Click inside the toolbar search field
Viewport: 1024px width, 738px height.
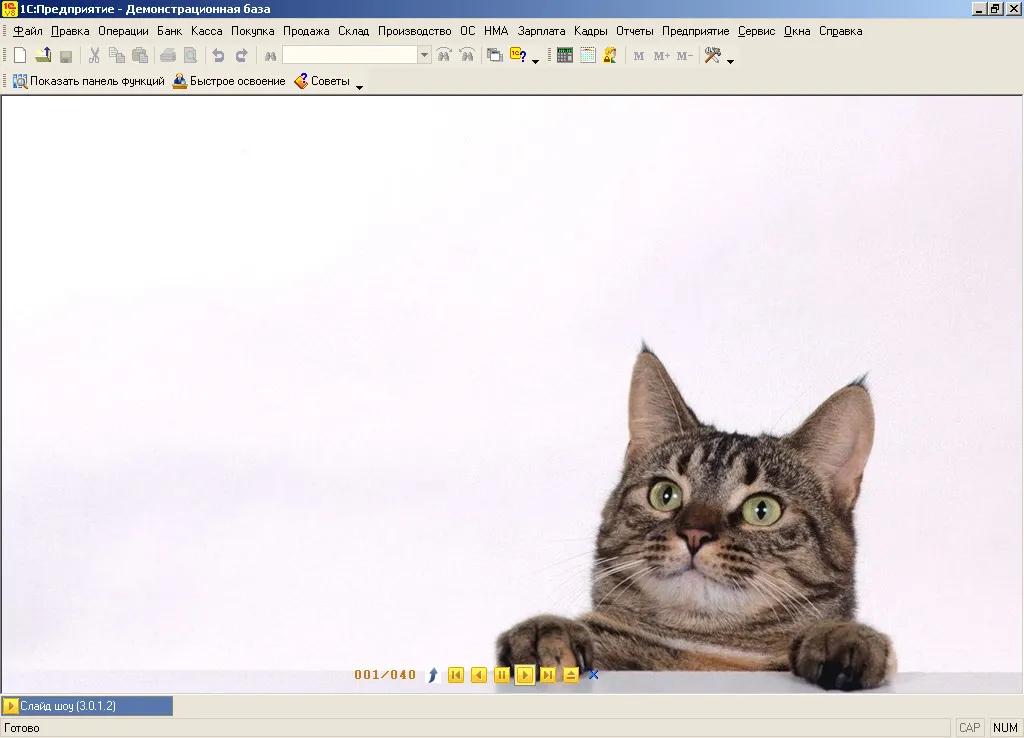click(x=350, y=56)
